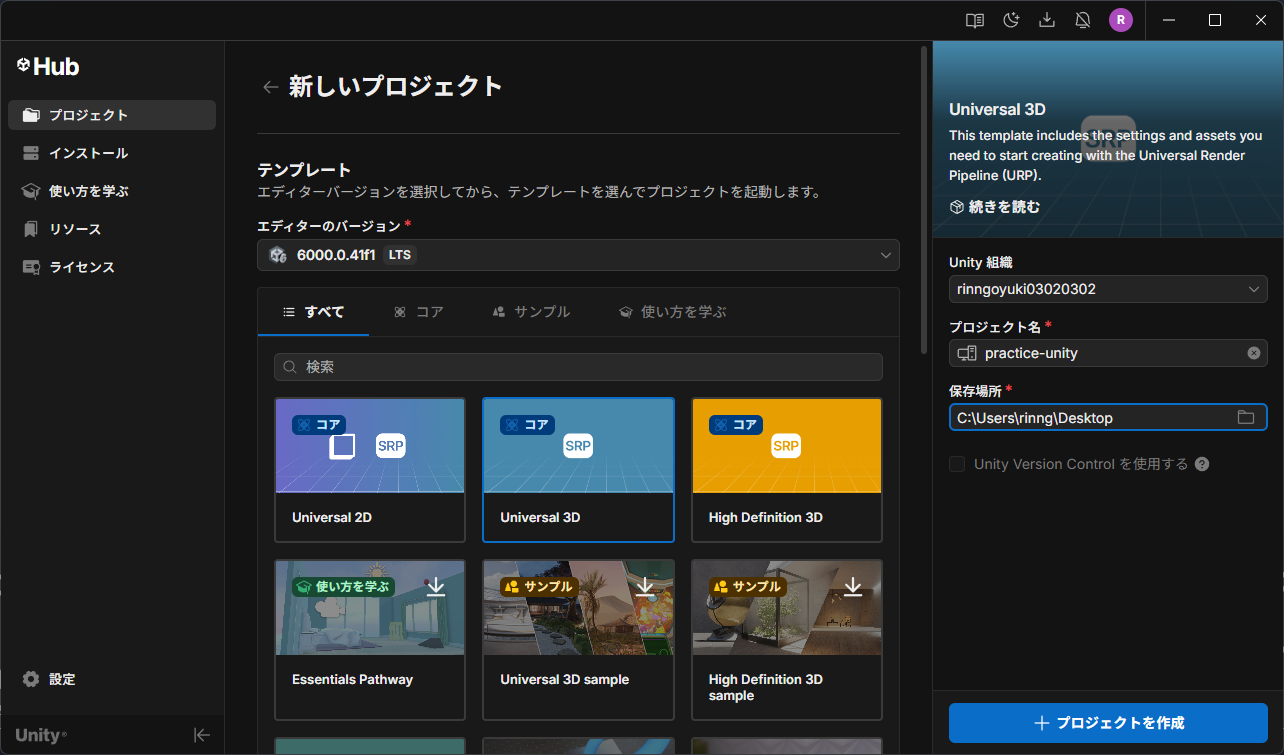Click the gear icon next to 設定

point(31,679)
